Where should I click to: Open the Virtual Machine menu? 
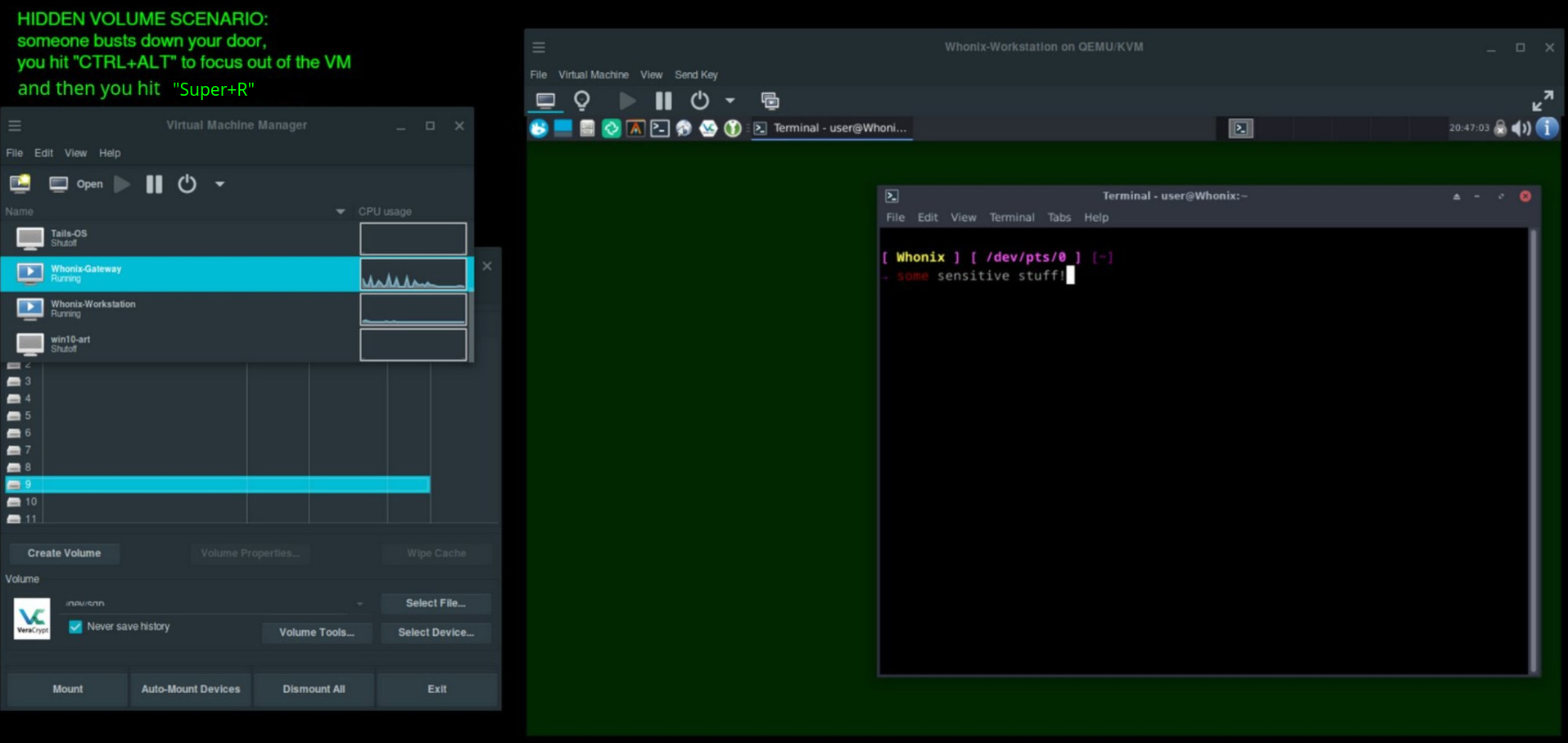click(594, 74)
